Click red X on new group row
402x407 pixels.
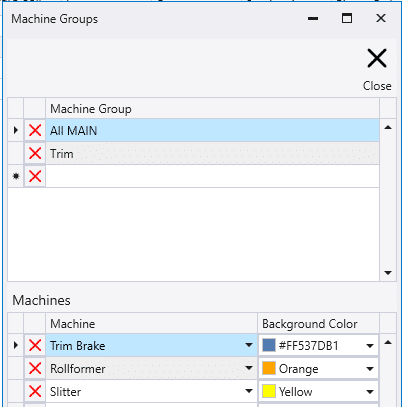click(35, 176)
